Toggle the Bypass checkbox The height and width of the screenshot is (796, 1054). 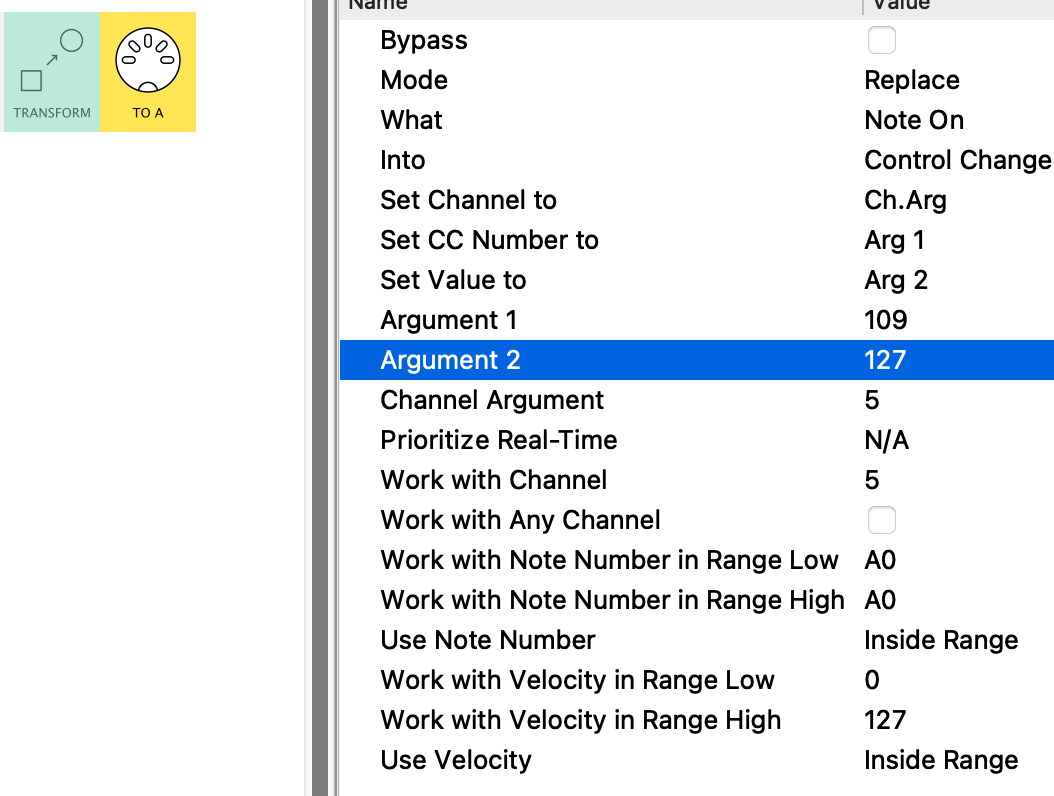pos(881,40)
